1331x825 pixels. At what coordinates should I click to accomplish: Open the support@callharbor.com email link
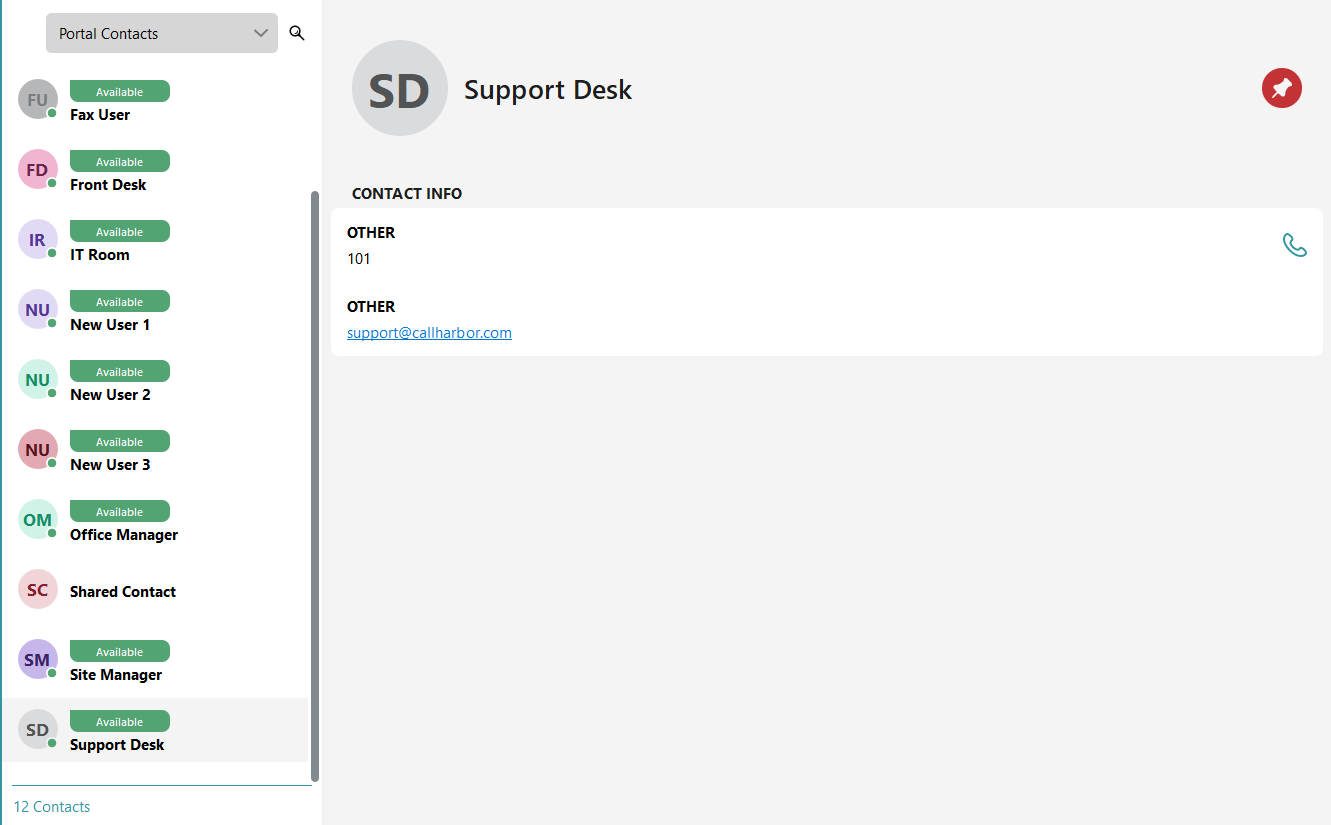[429, 333]
